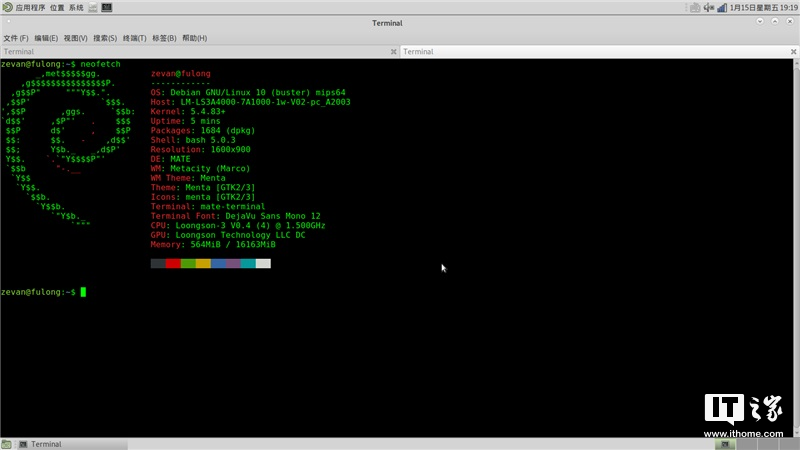The image size is (800, 450).
Task: Click the MATE logo icon in top panel
Action: click(x=7, y=8)
